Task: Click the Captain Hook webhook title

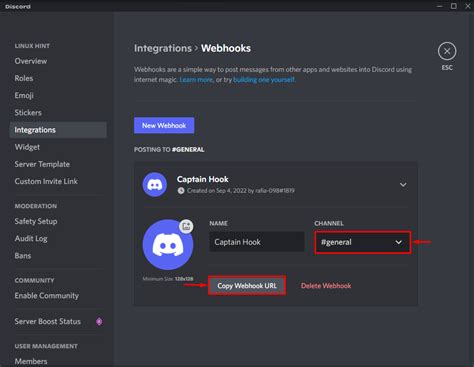Action: (x=203, y=179)
